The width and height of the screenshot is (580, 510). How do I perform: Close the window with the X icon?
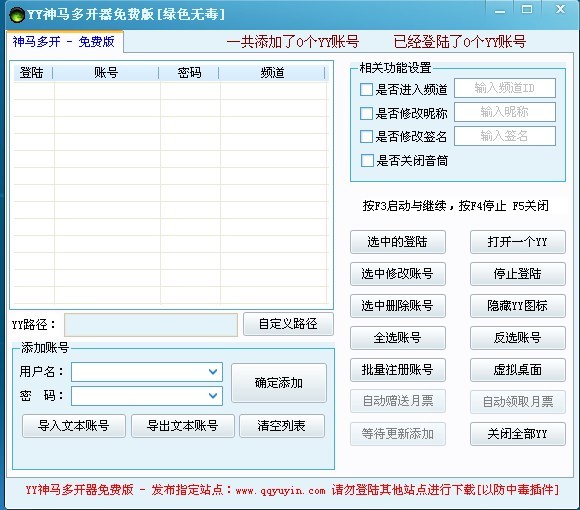pyautogui.click(x=561, y=10)
